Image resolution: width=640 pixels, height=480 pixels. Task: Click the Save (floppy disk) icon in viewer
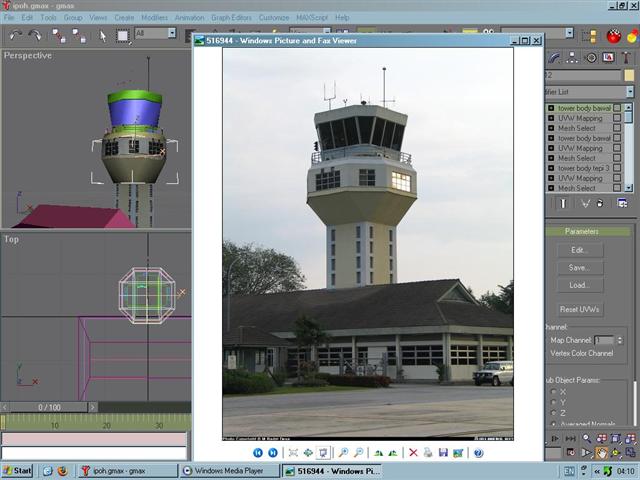443,453
